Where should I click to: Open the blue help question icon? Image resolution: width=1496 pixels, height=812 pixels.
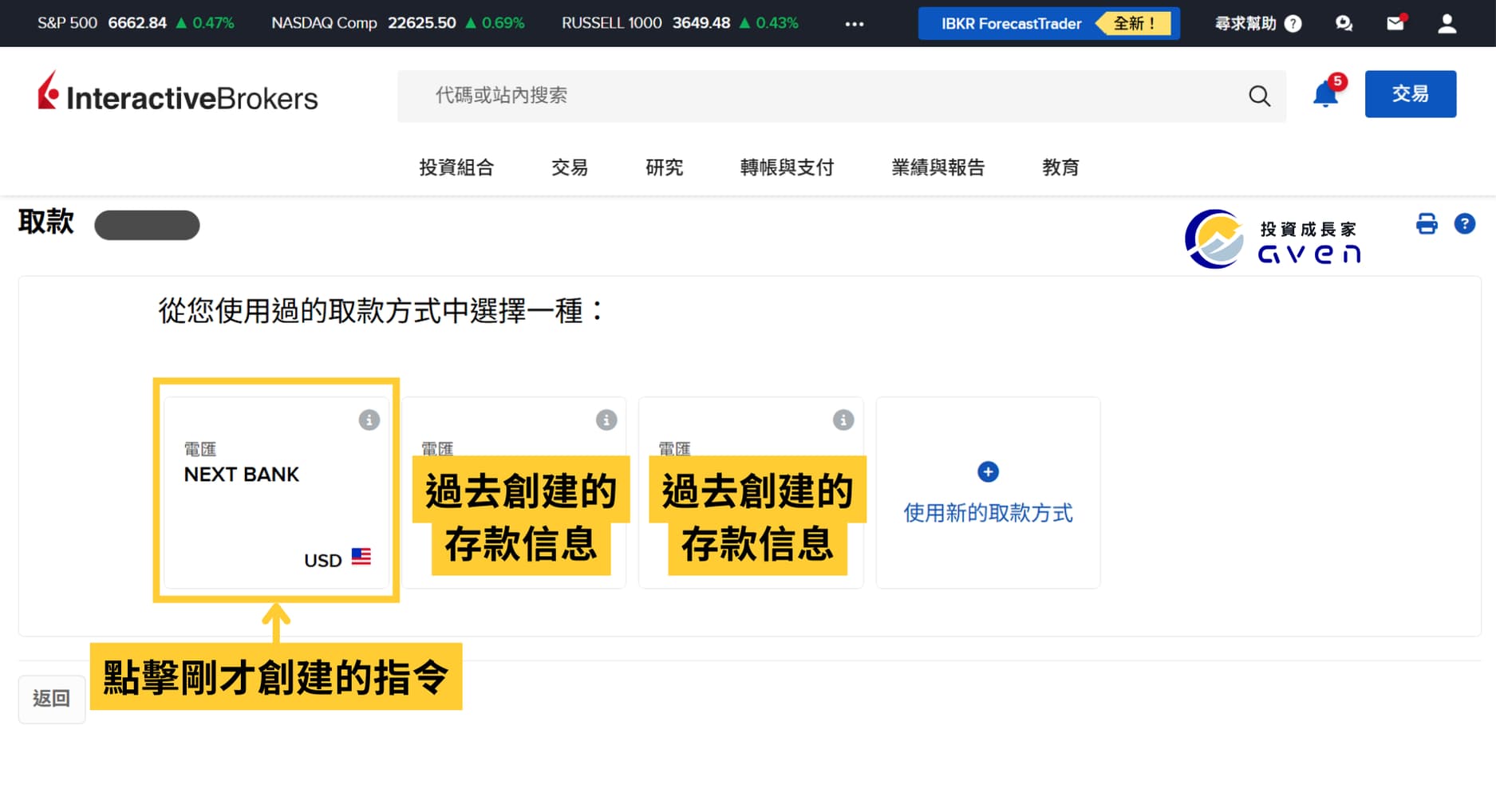coord(1464,224)
